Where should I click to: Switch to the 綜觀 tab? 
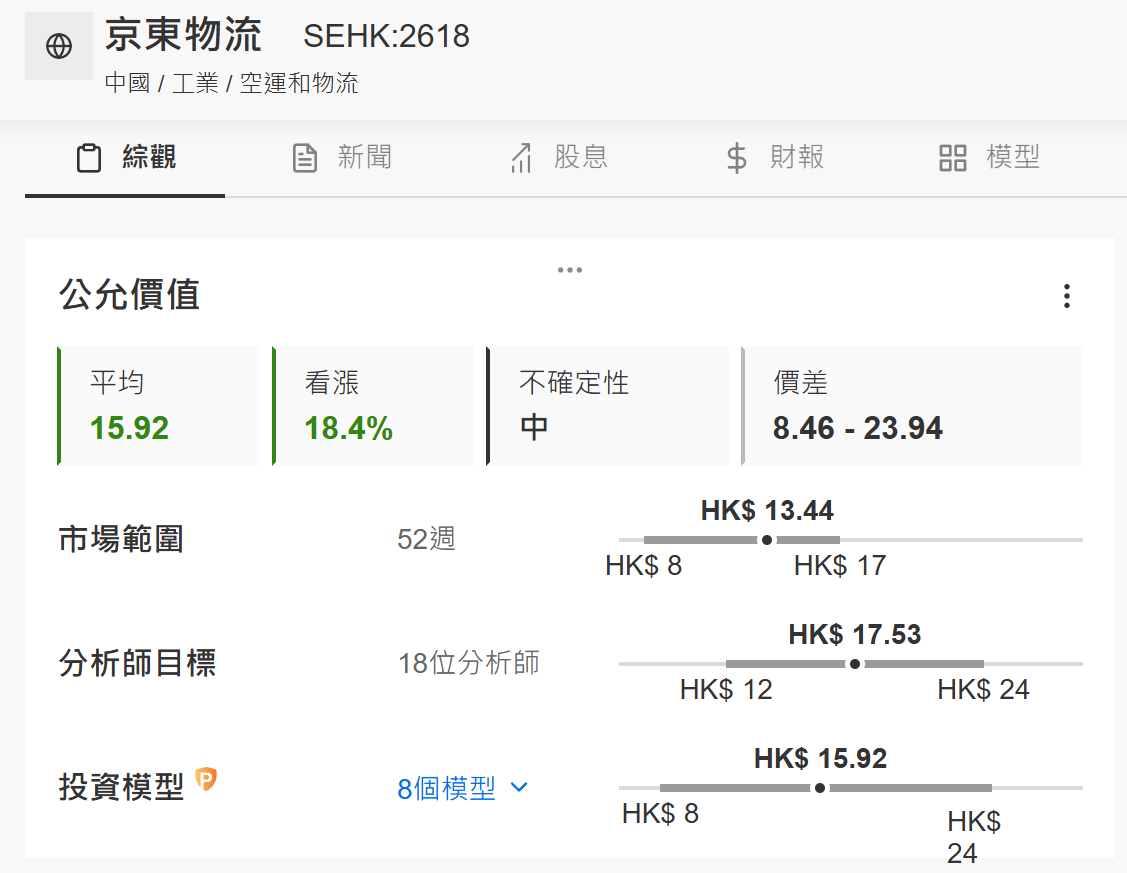pos(125,158)
